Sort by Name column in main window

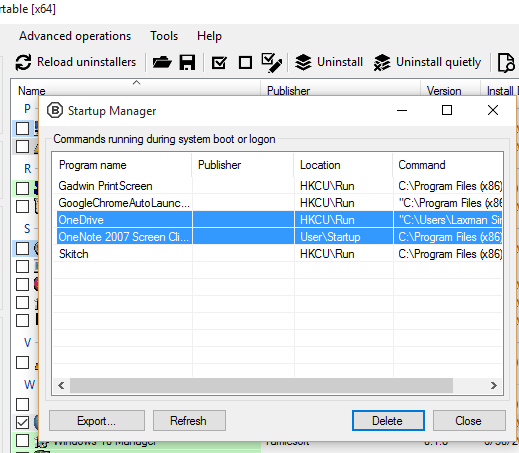[x=32, y=91]
